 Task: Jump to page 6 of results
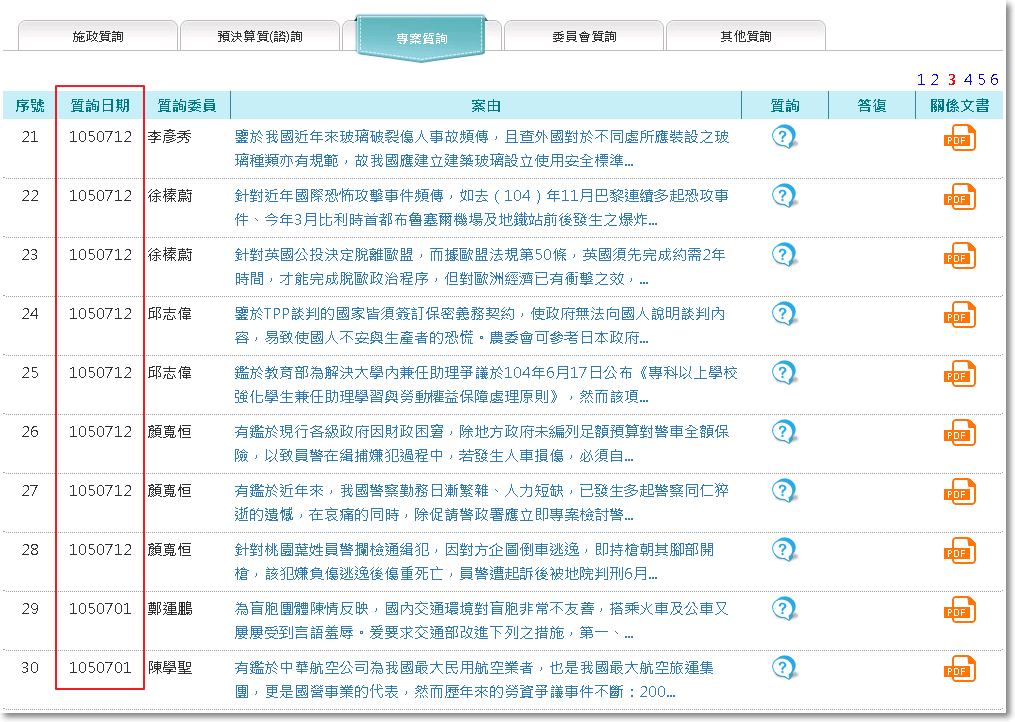[994, 80]
